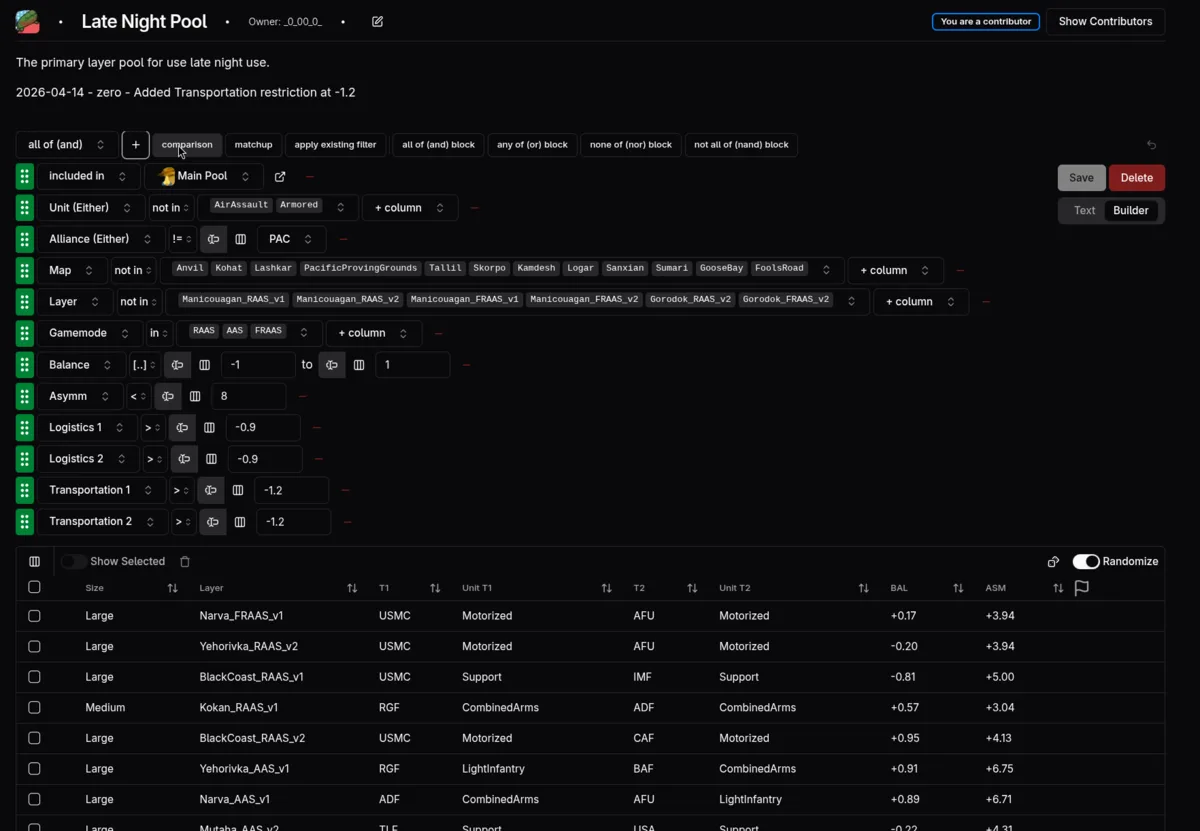Open '+ column' dropdown in Unit row
Image resolution: width=1200 pixels, height=831 pixels.
point(410,208)
